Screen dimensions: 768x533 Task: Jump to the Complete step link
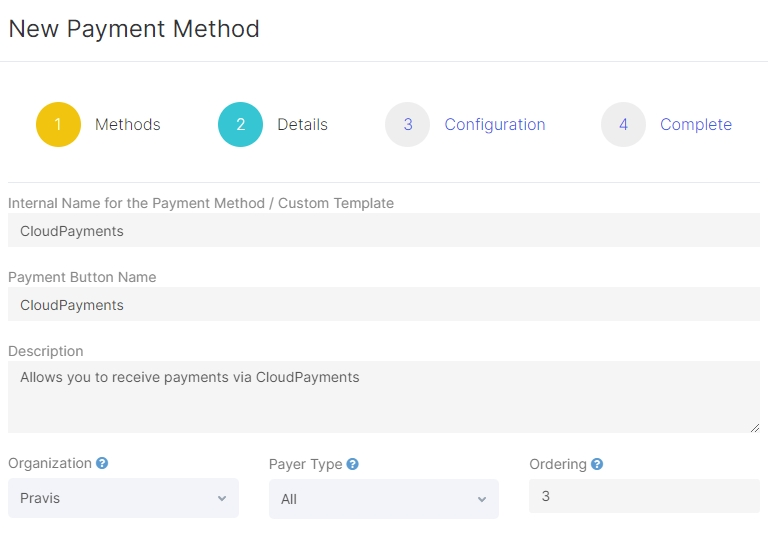click(x=696, y=125)
